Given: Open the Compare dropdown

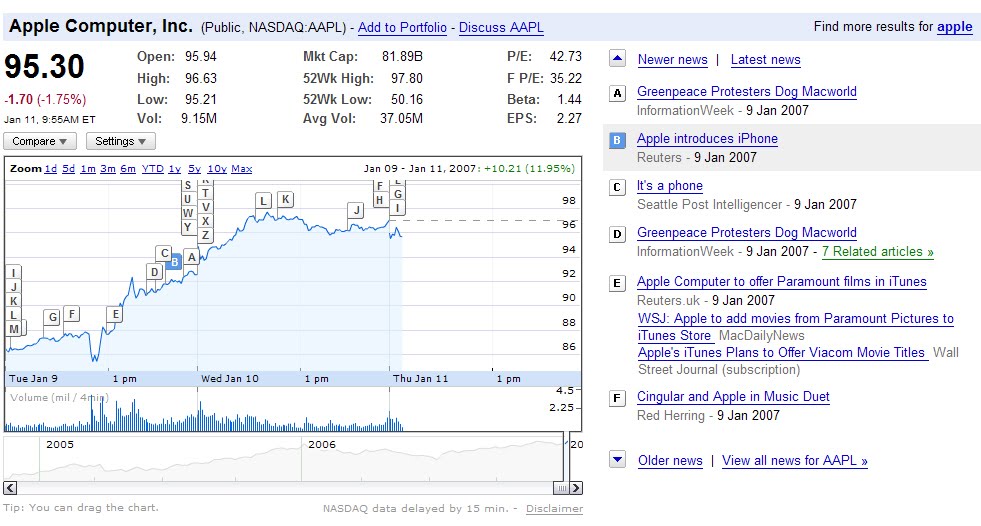Looking at the screenshot, I should point(40,141).
